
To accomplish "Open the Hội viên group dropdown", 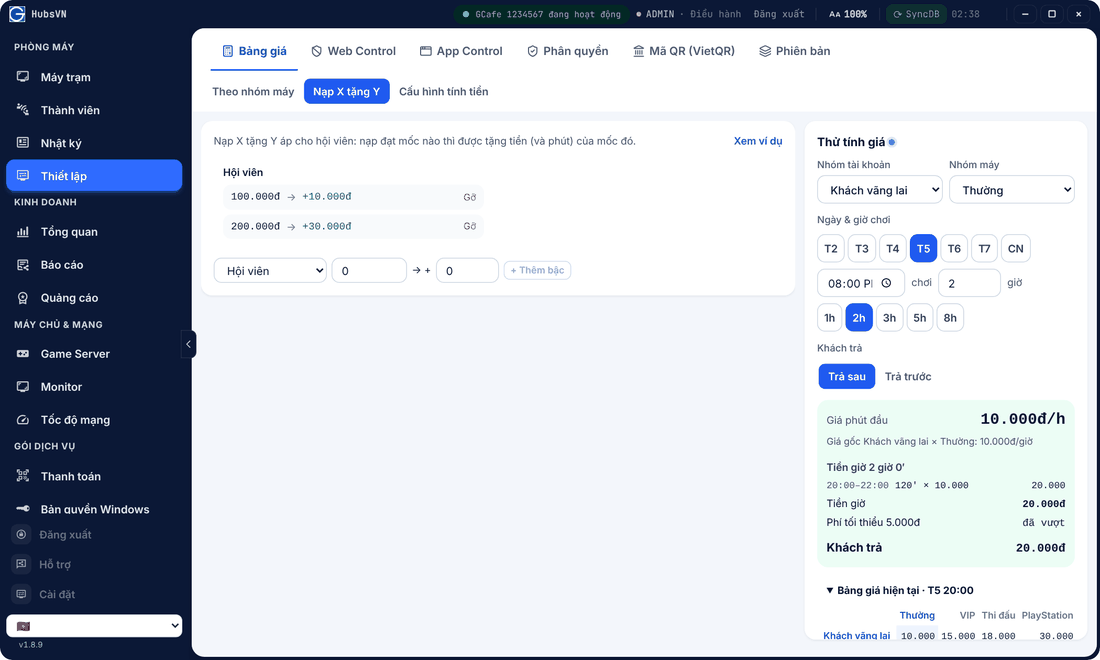I will tap(270, 271).
